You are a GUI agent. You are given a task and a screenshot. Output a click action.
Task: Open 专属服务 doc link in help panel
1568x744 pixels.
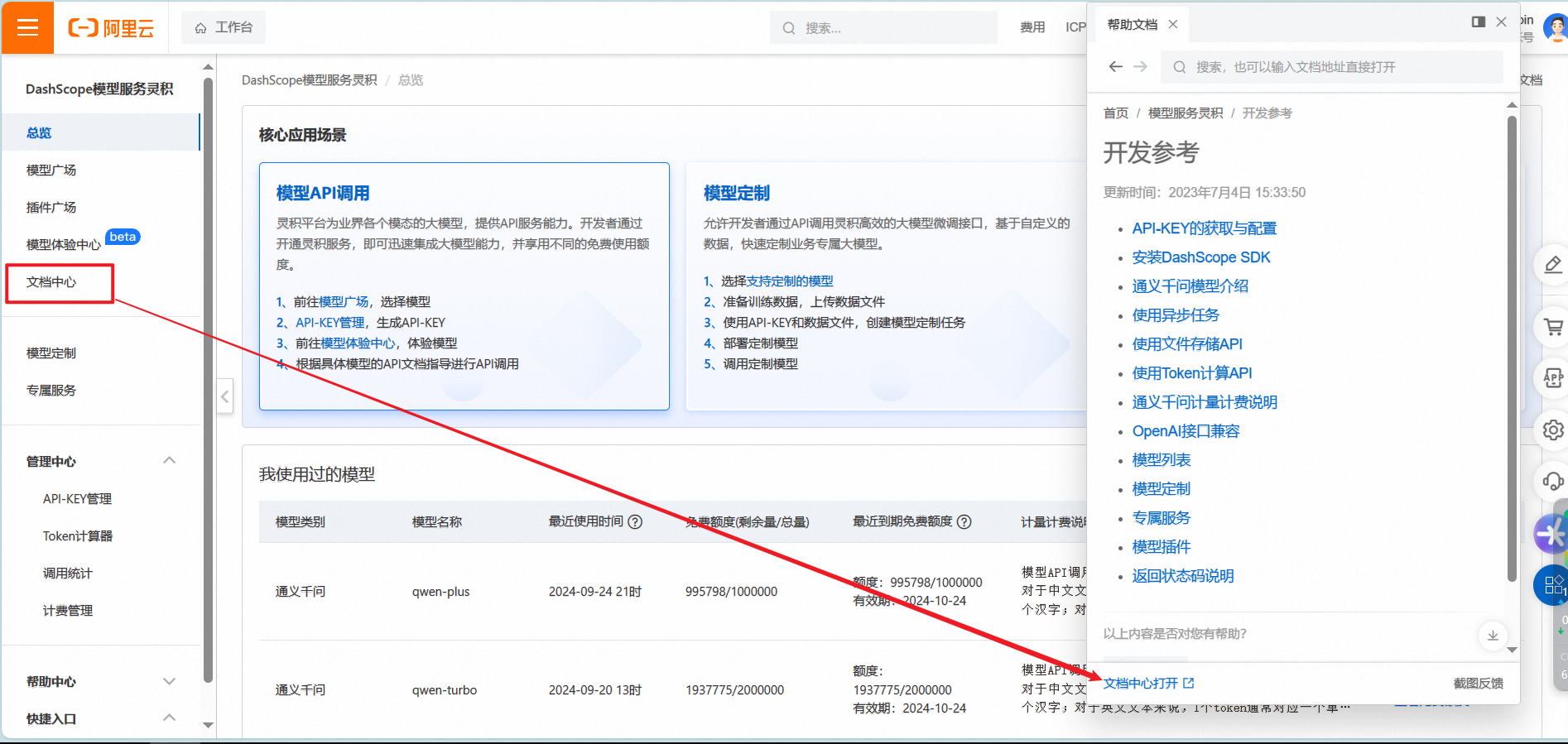(1161, 518)
